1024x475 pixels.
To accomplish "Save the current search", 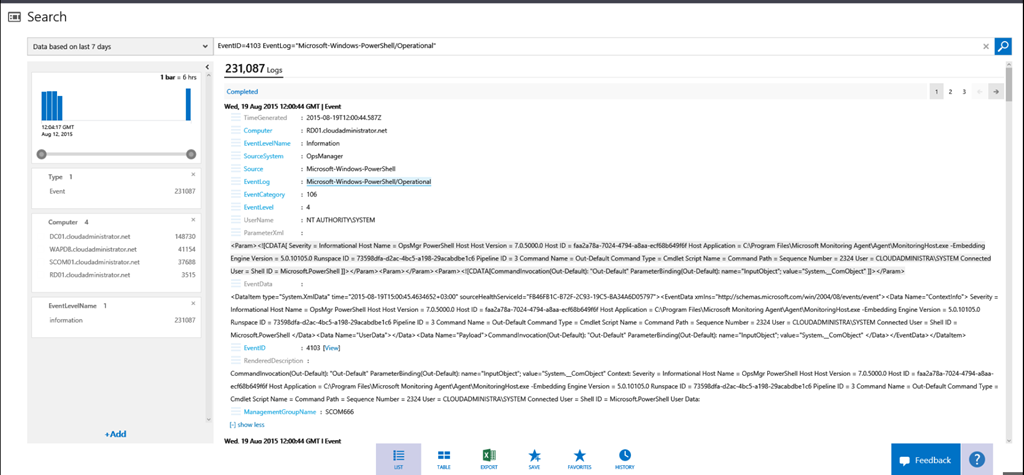I will [x=535, y=459].
